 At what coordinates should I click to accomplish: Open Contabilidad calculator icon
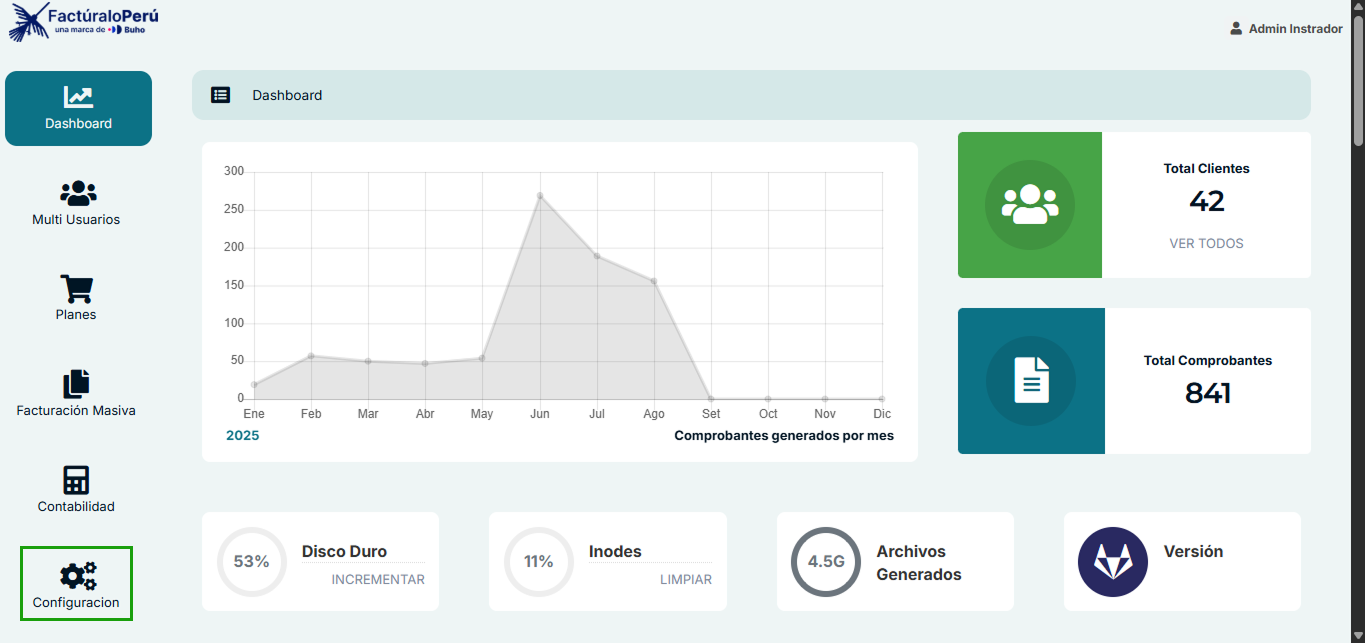click(76, 480)
